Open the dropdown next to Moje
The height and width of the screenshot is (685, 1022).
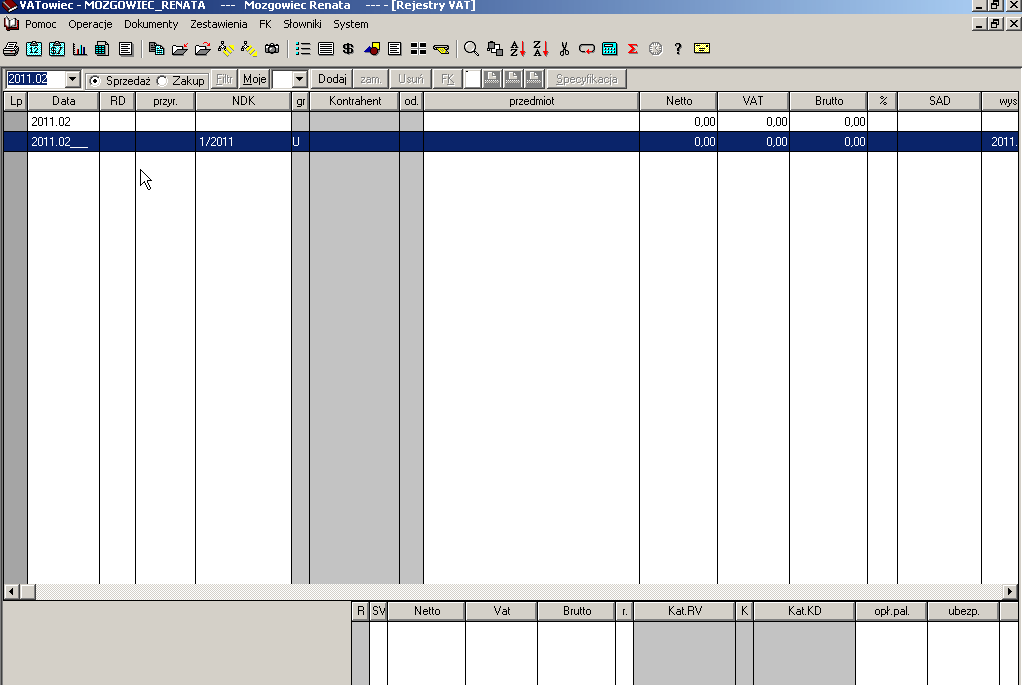[x=299, y=79]
